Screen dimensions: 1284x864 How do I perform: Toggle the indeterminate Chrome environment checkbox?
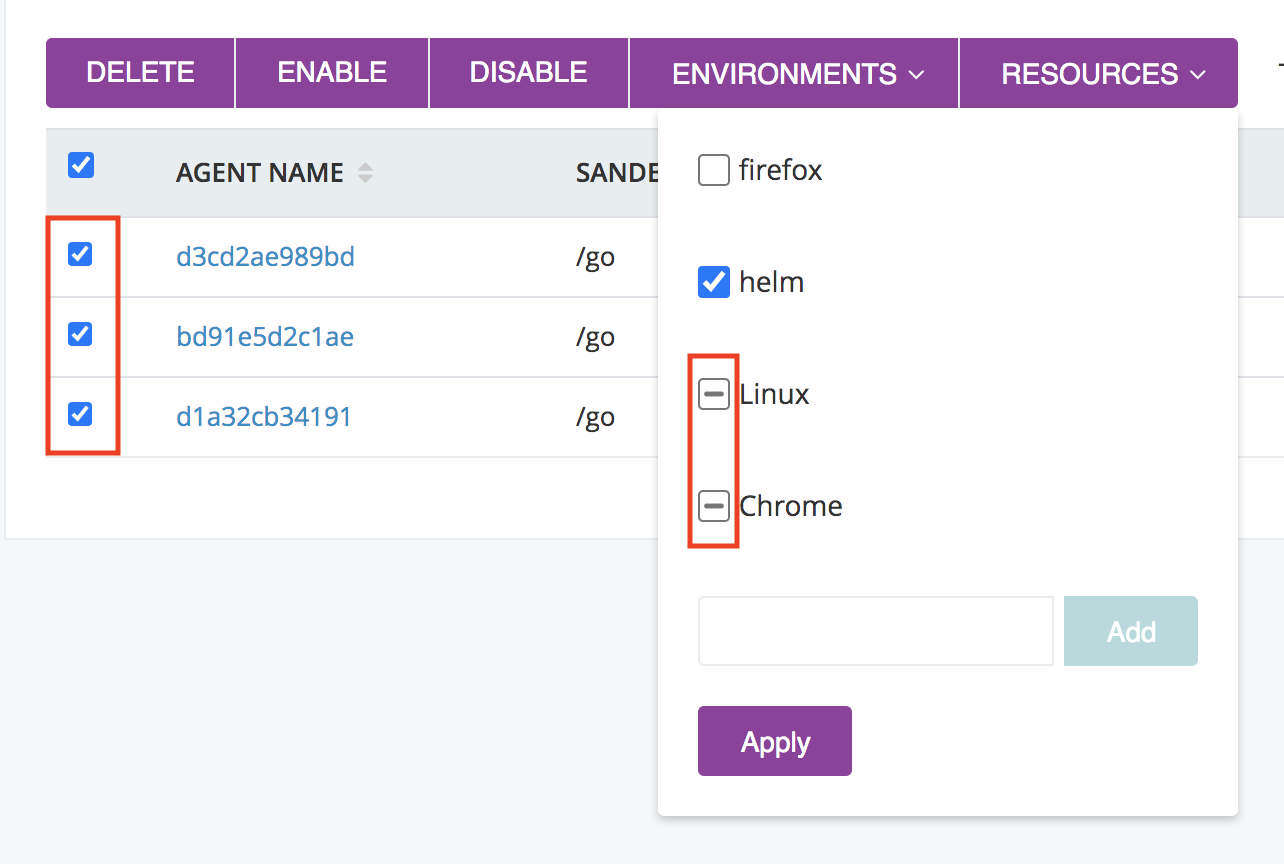(x=713, y=507)
